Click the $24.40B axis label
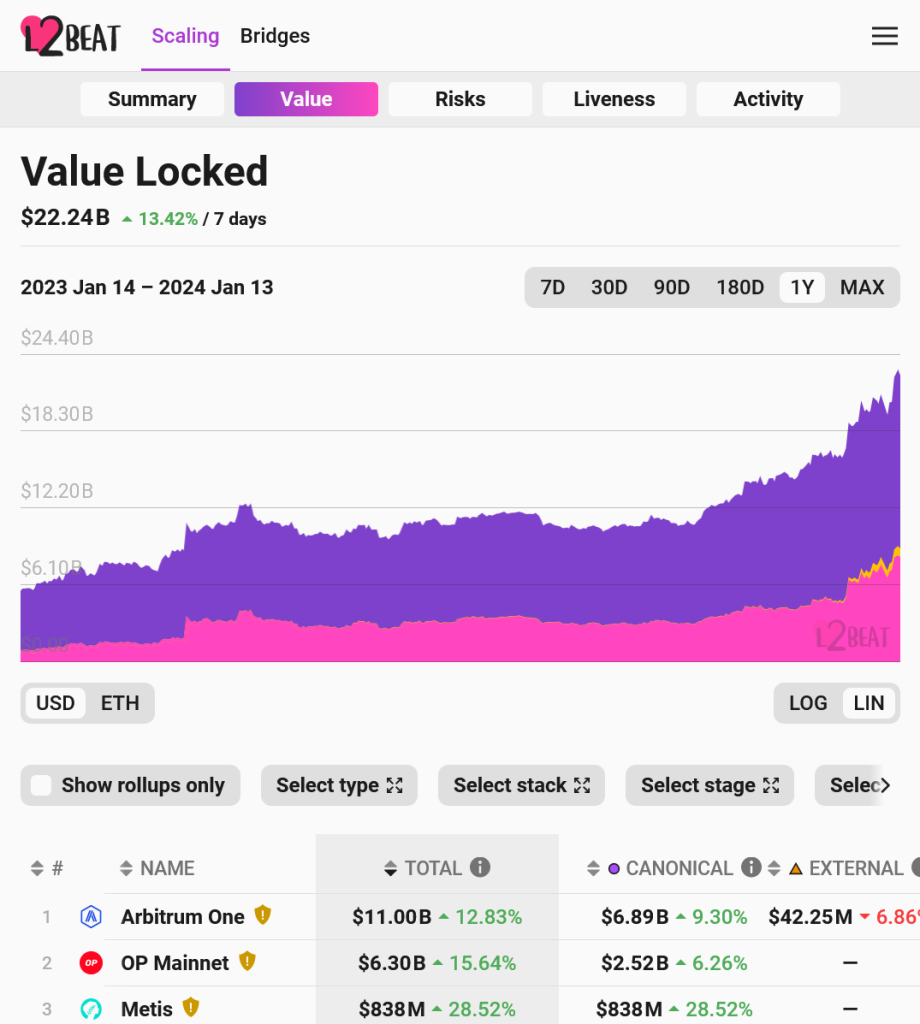The height and width of the screenshot is (1024, 920). 57,338
